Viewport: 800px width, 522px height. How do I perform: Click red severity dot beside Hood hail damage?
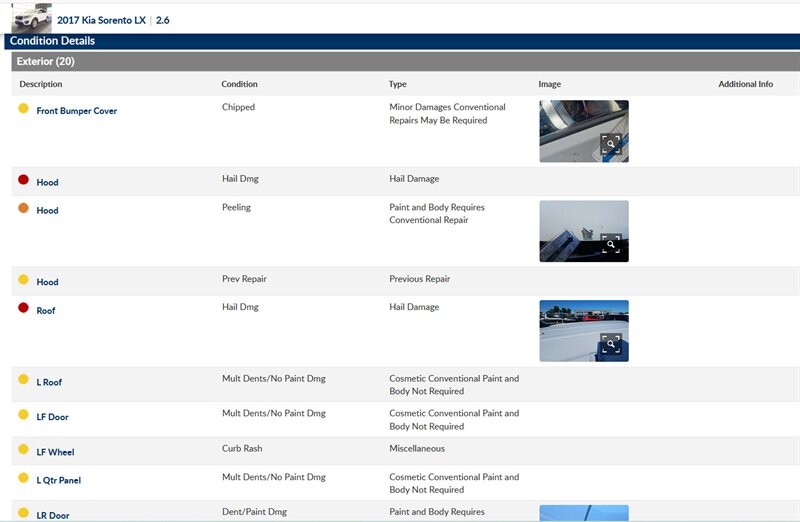[23, 180]
